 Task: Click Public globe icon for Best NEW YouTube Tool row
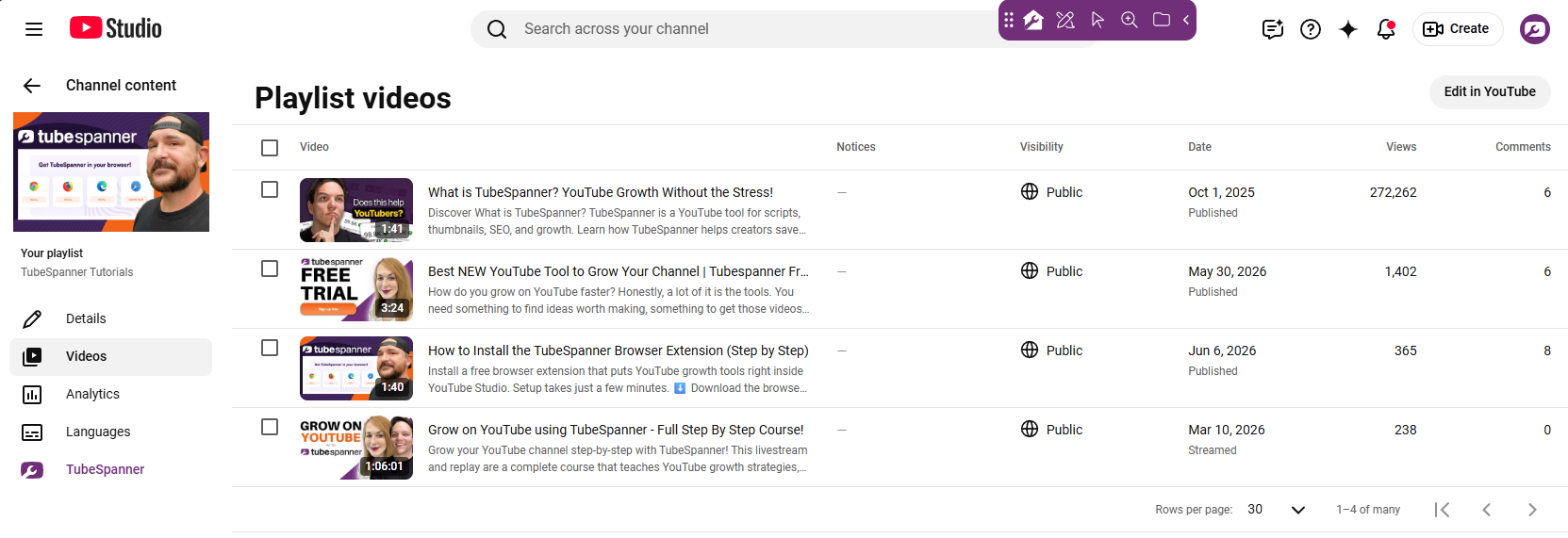tap(1030, 270)
